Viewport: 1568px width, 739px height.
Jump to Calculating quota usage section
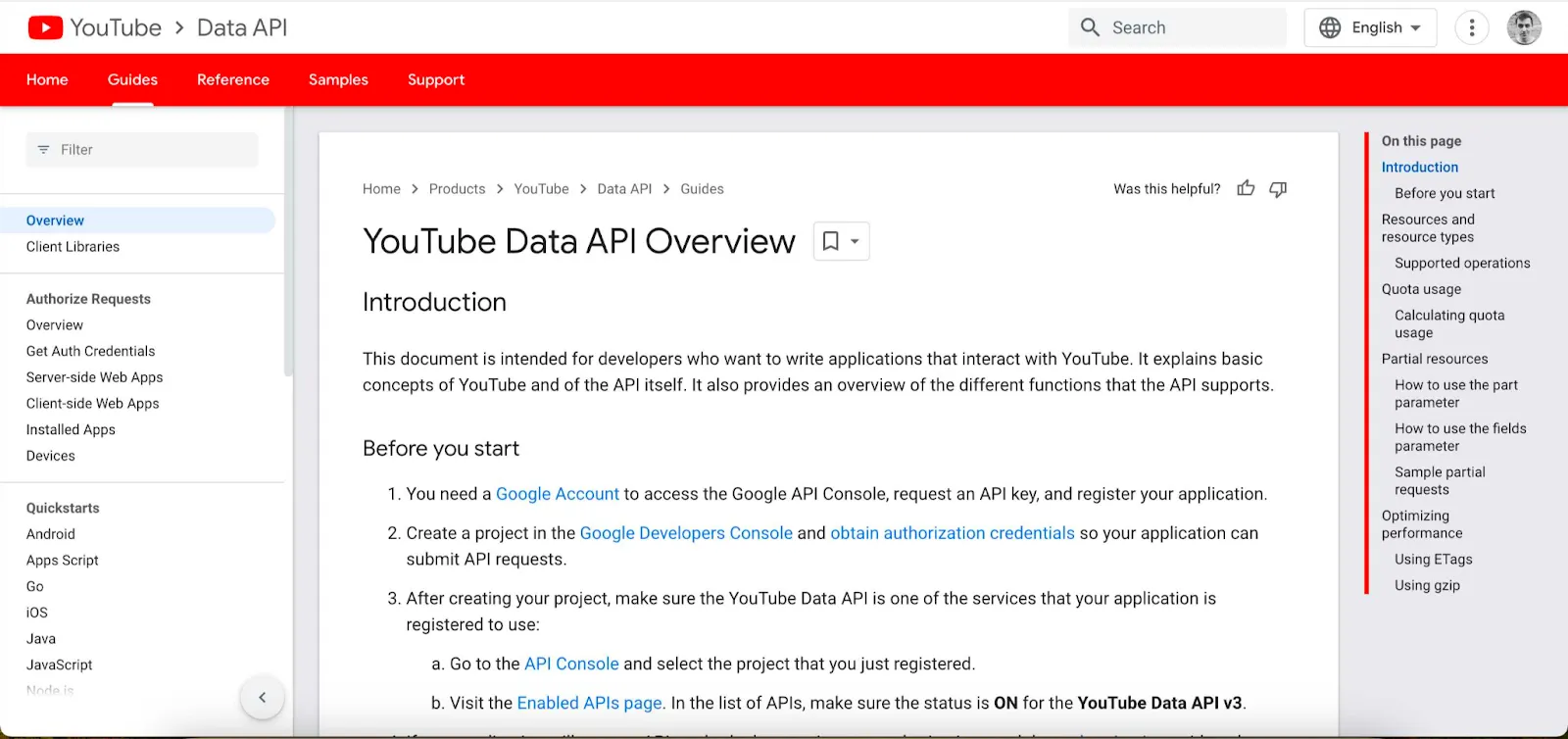[1449, 324]
